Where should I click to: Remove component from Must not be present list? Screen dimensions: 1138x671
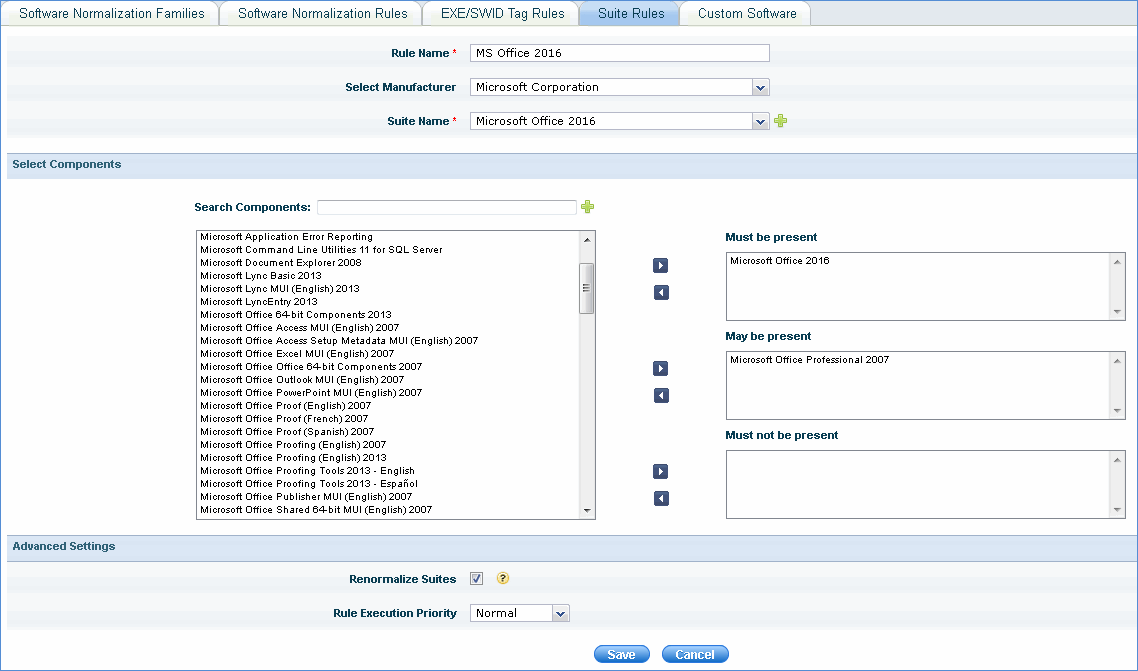[x=660, y=499]
